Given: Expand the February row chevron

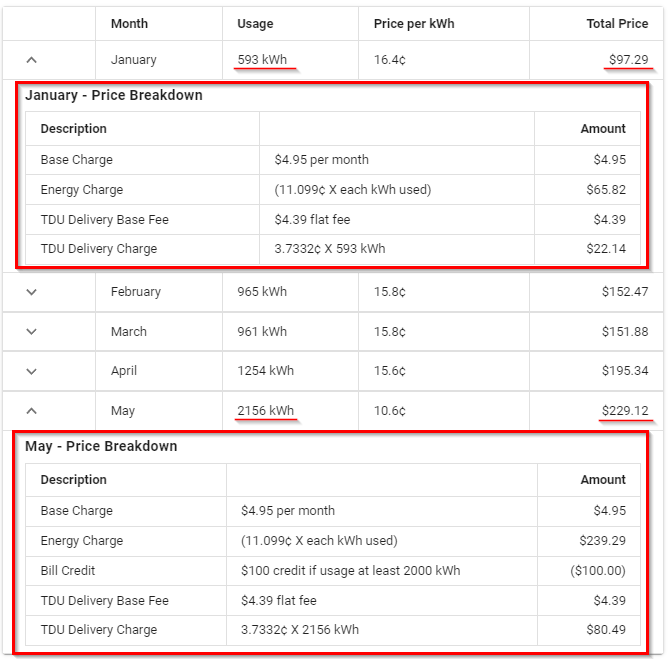Looking at the screenshot, I should pos(31,292).
